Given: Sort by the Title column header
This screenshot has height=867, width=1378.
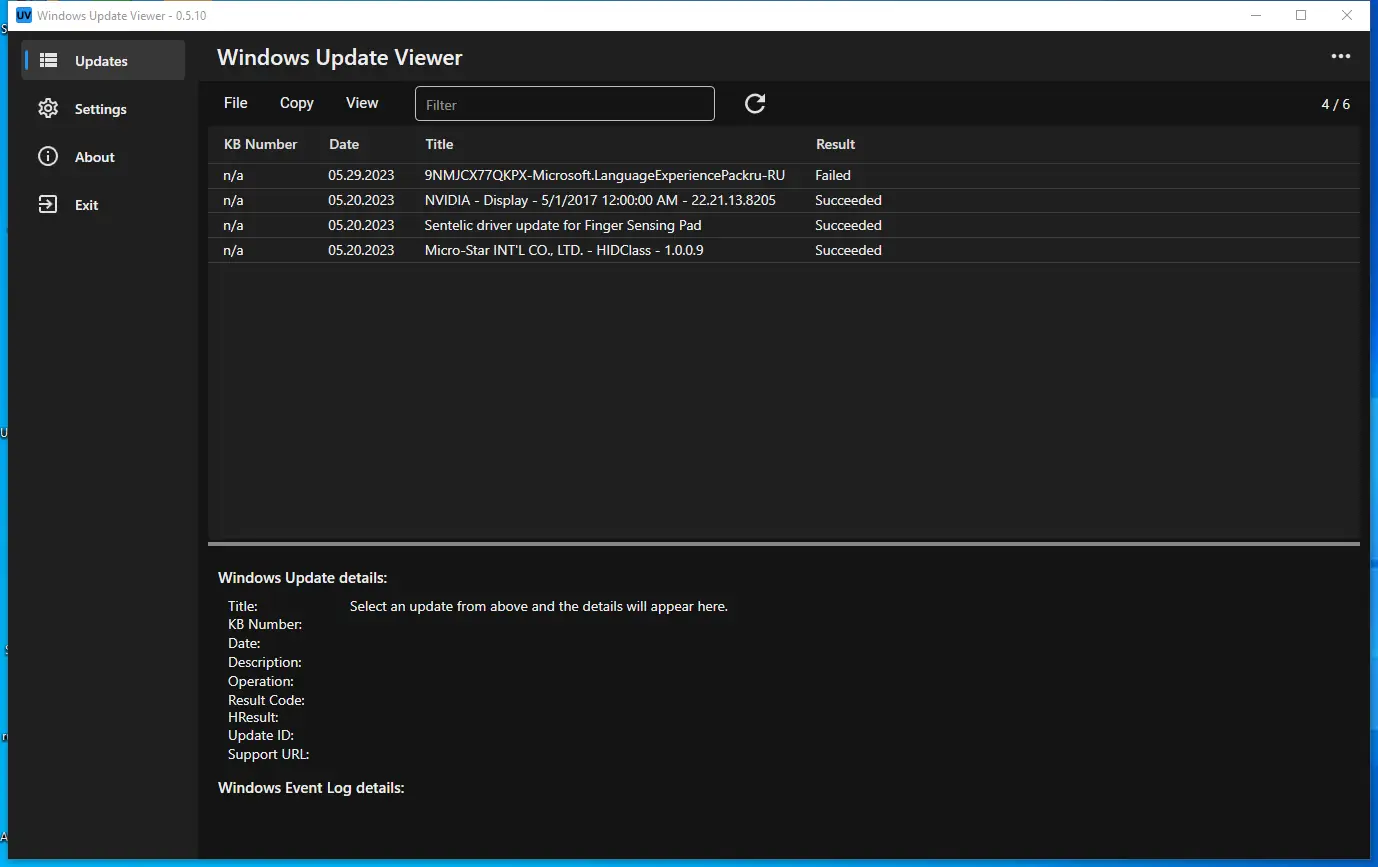Looking at the screenshot, I should [440, 144].
